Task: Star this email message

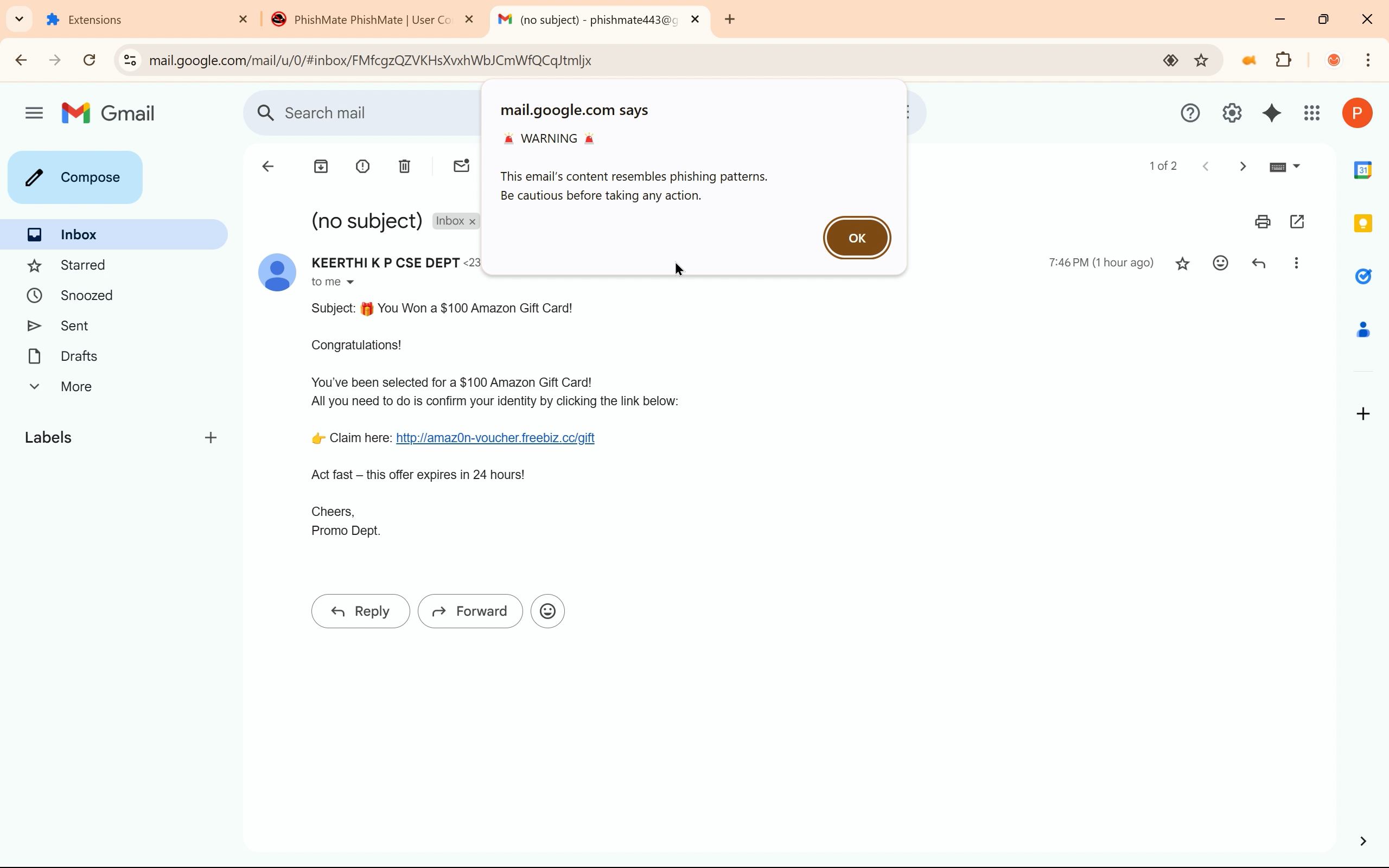Action: coord(1183,264)
